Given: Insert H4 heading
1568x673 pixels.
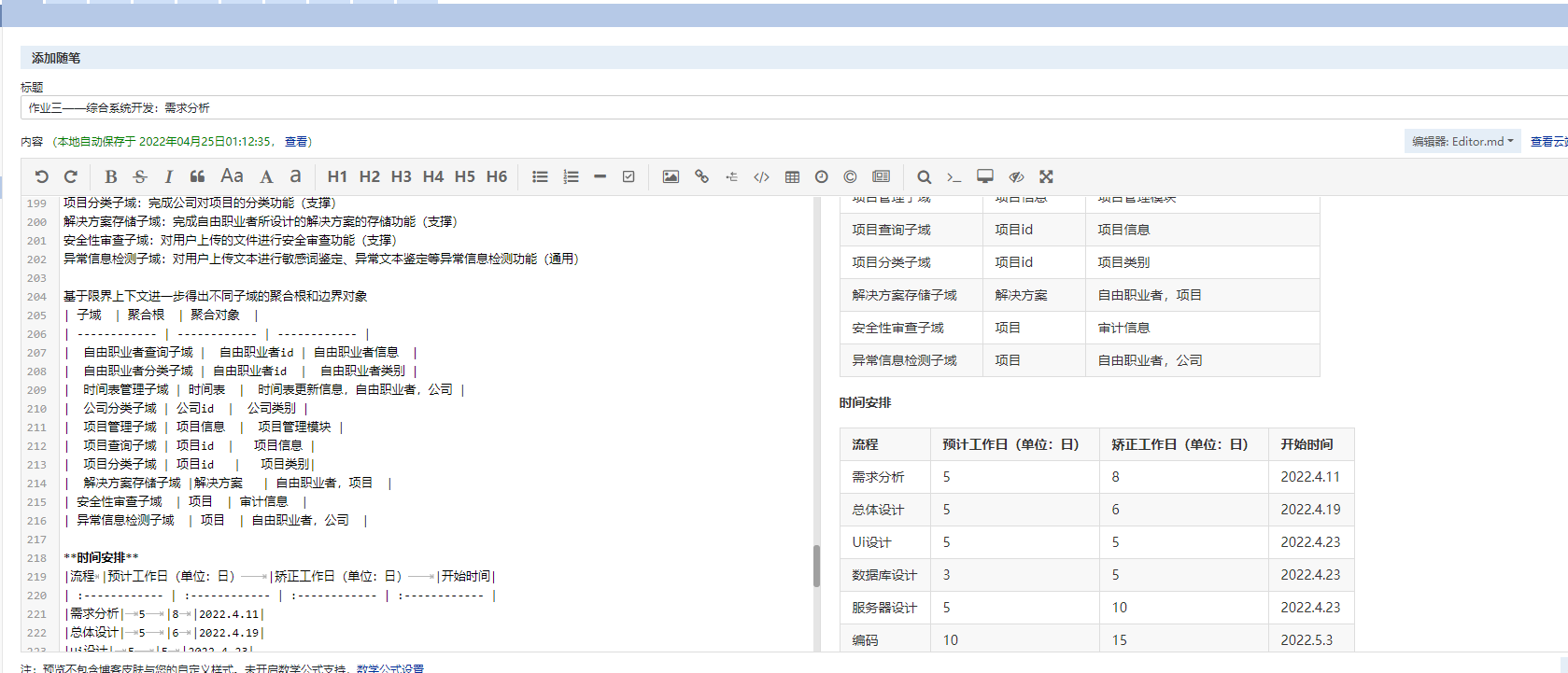Looking at the screenshot, I should (432, 176).
